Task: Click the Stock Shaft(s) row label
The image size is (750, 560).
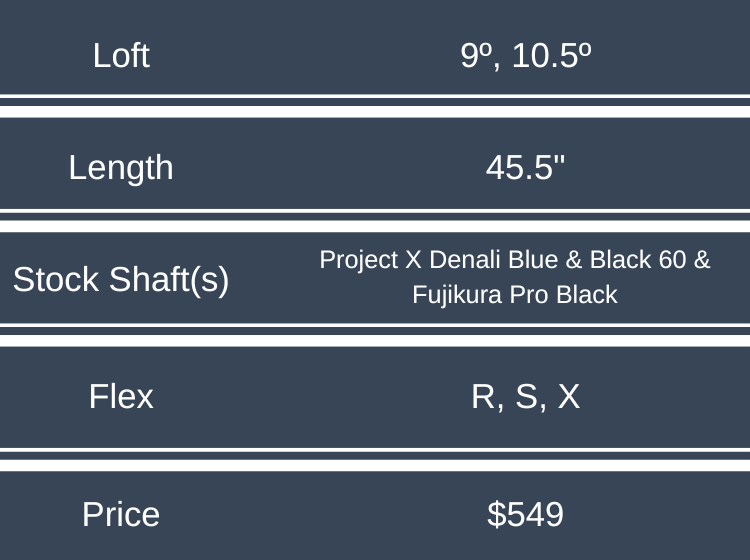Action: 121,280
